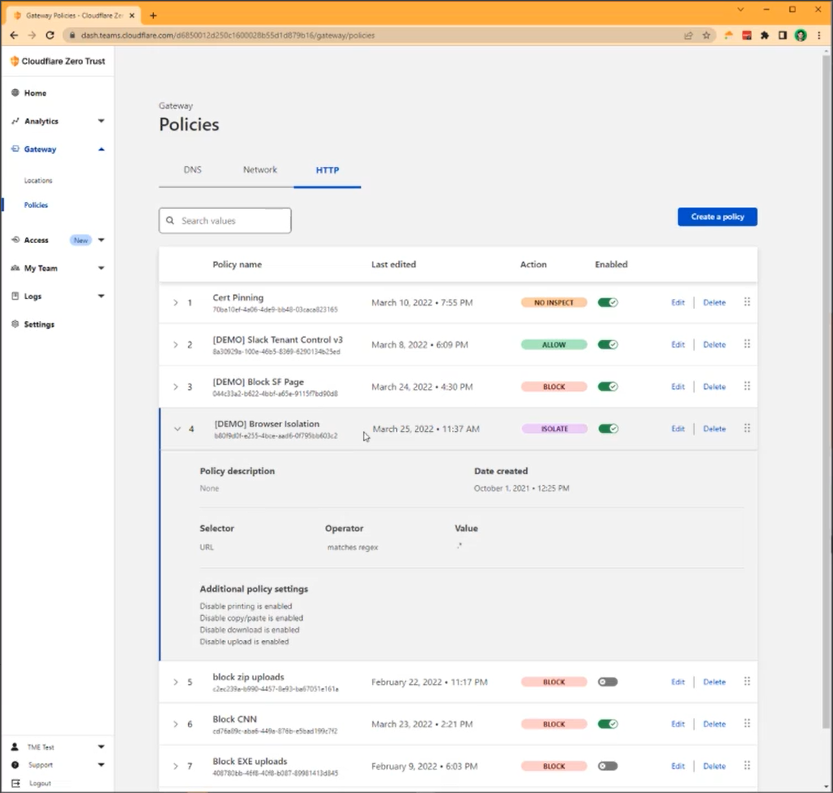Open Policies under Gateway
Viewport: 833px width, 793px height.
point(36,205)
